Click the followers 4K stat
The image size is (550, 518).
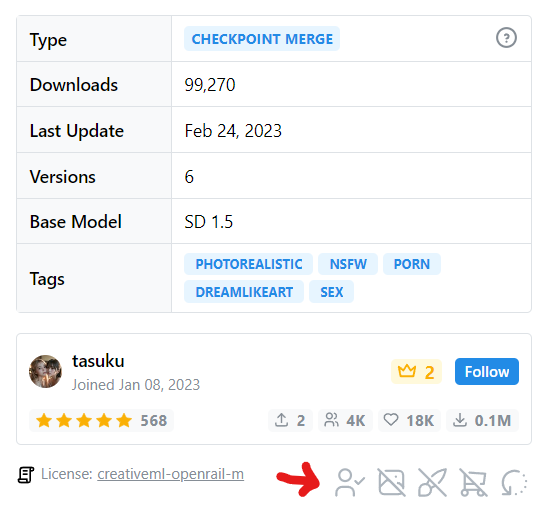tap(345, 420)
